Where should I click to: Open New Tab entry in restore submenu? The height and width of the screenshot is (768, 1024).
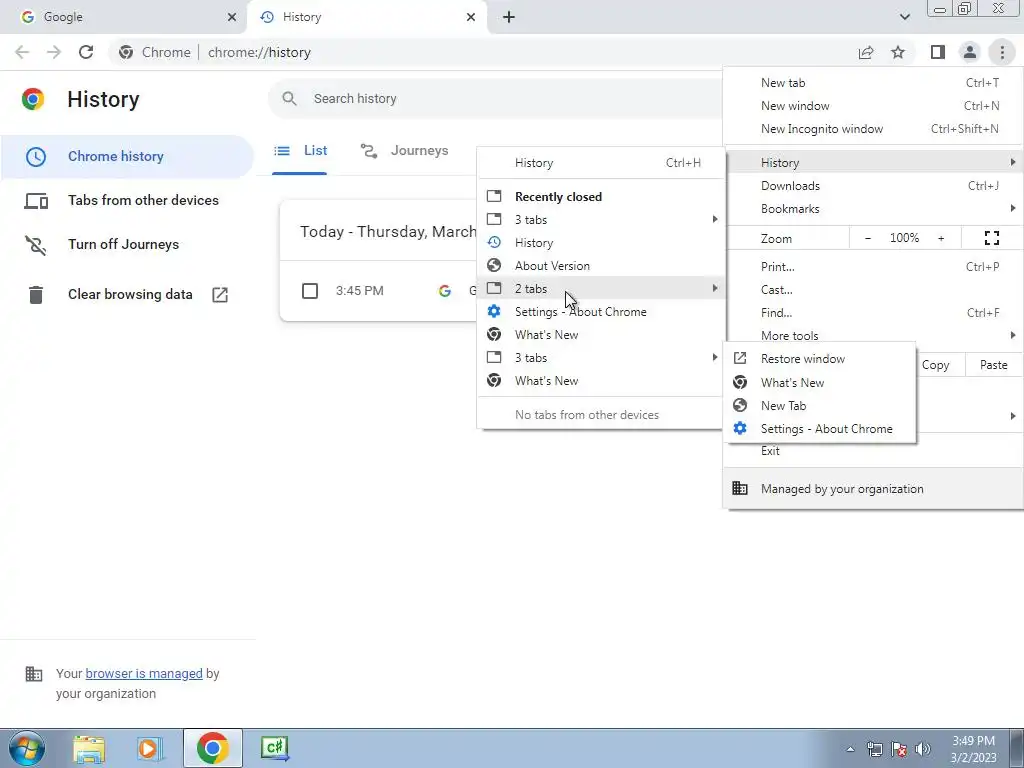click(820, 406)
